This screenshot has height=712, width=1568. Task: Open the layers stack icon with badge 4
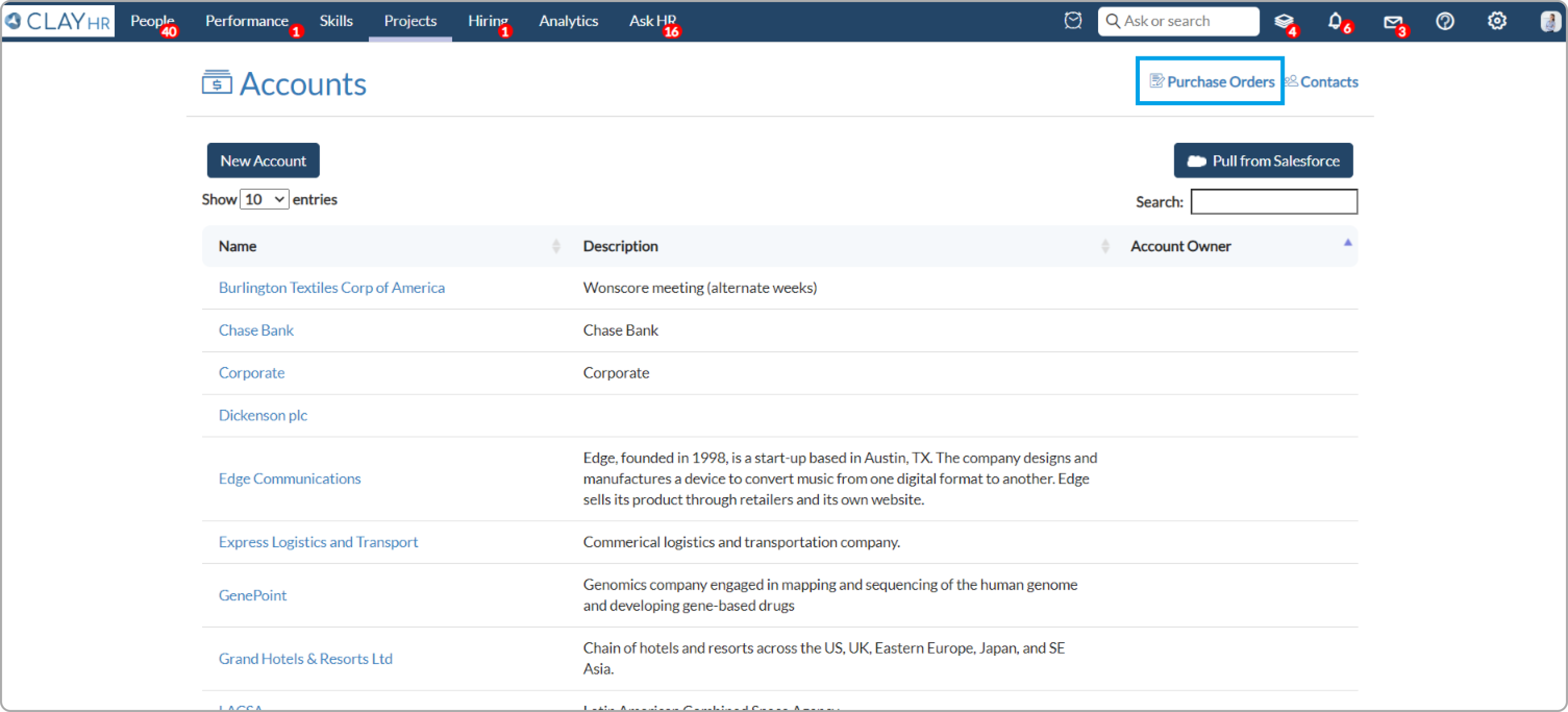(1284, 21)
